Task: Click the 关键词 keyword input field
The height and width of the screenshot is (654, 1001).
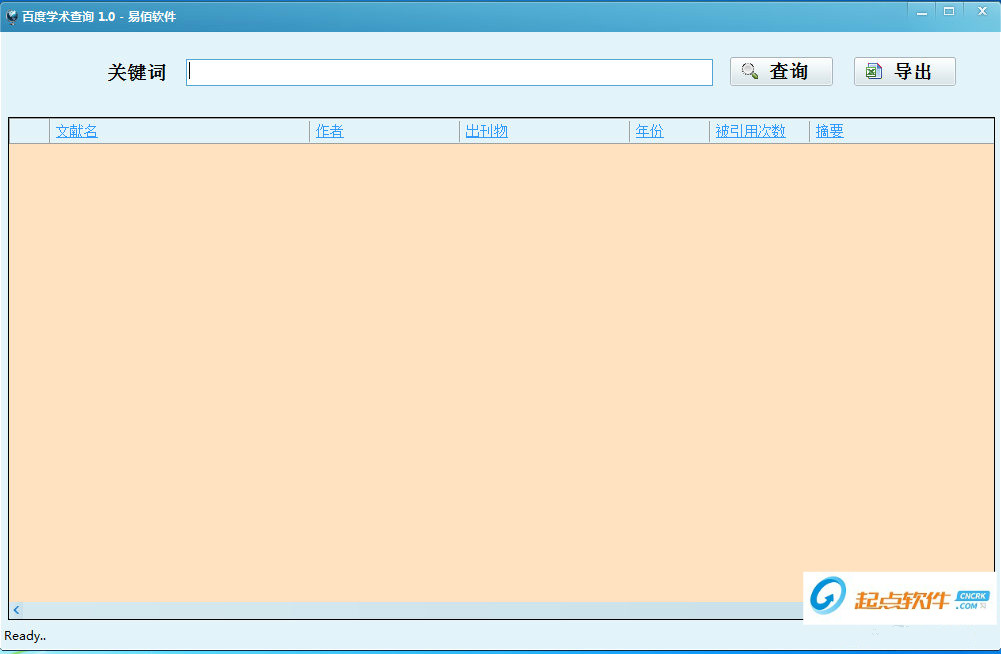Action: coord(449,72)
